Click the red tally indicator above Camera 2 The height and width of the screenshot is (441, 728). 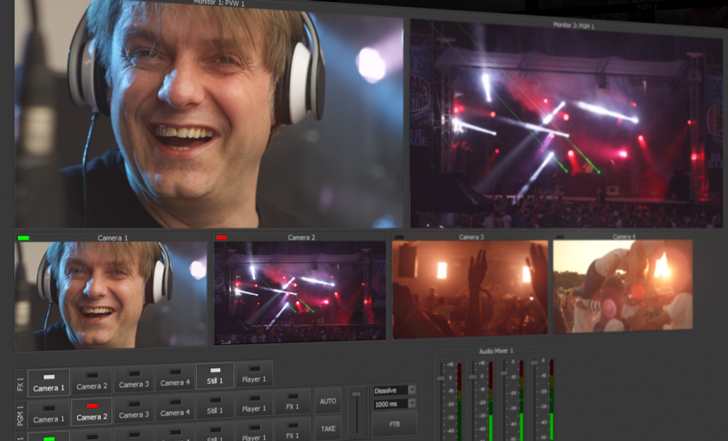click(221, 238)
